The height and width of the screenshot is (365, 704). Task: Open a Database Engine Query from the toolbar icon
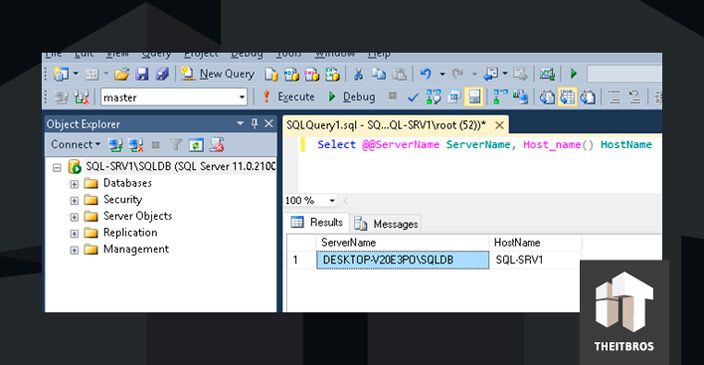pos(271,74)
